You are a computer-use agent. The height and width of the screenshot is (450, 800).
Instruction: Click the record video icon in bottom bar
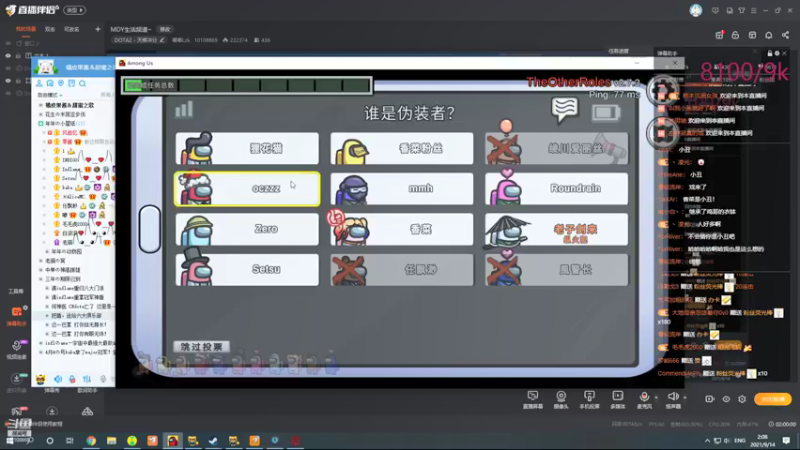click(x=710, y=399)
